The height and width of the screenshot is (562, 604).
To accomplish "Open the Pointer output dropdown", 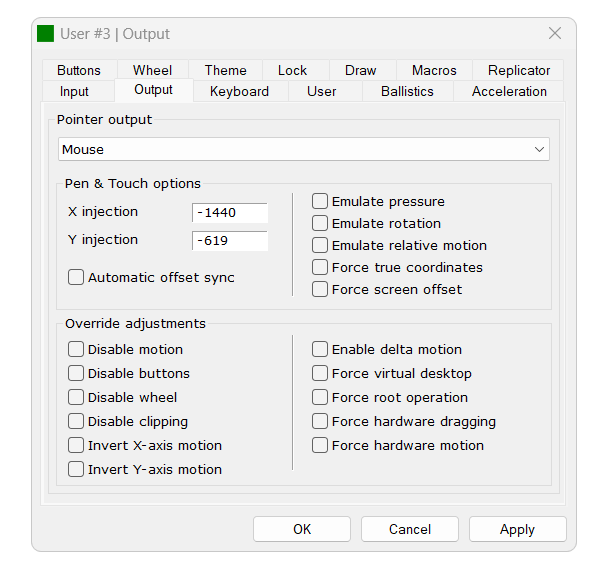I will pyautogui.click(x=303, y=150).
